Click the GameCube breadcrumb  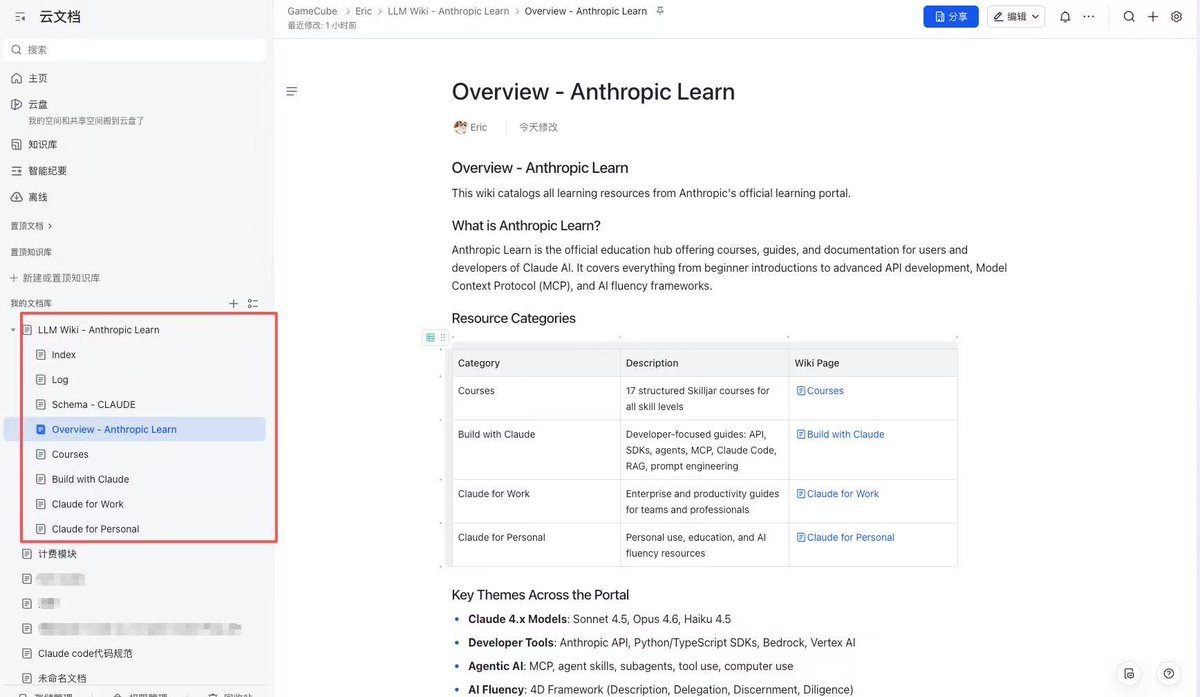312,11
